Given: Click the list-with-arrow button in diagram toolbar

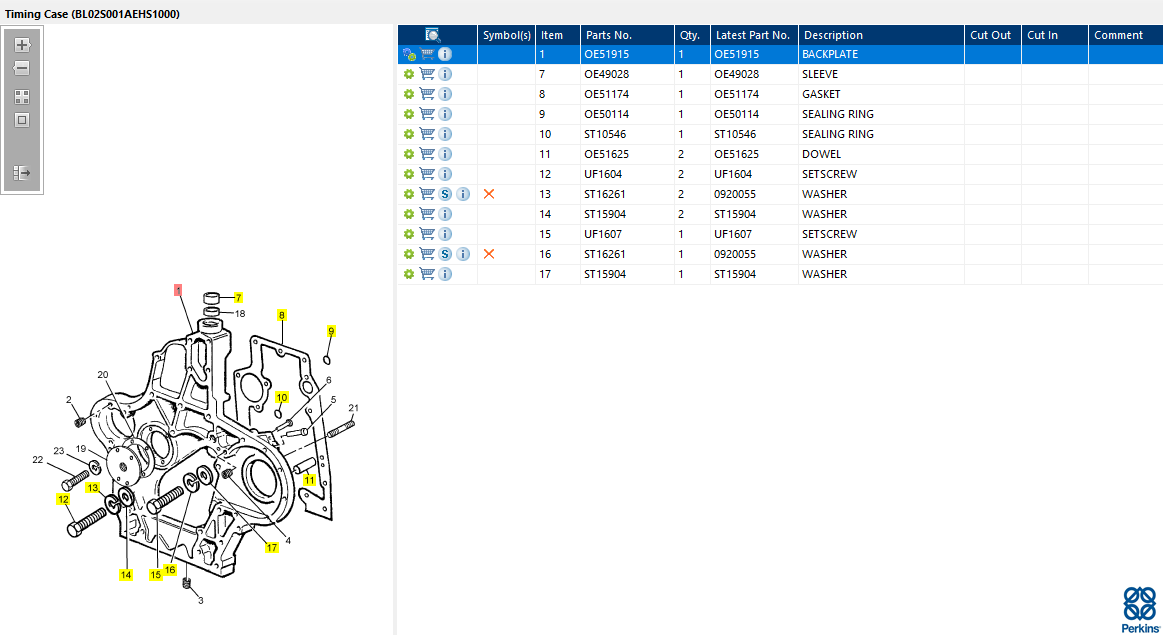Looking at the screenshot, I should click(22, 173).
